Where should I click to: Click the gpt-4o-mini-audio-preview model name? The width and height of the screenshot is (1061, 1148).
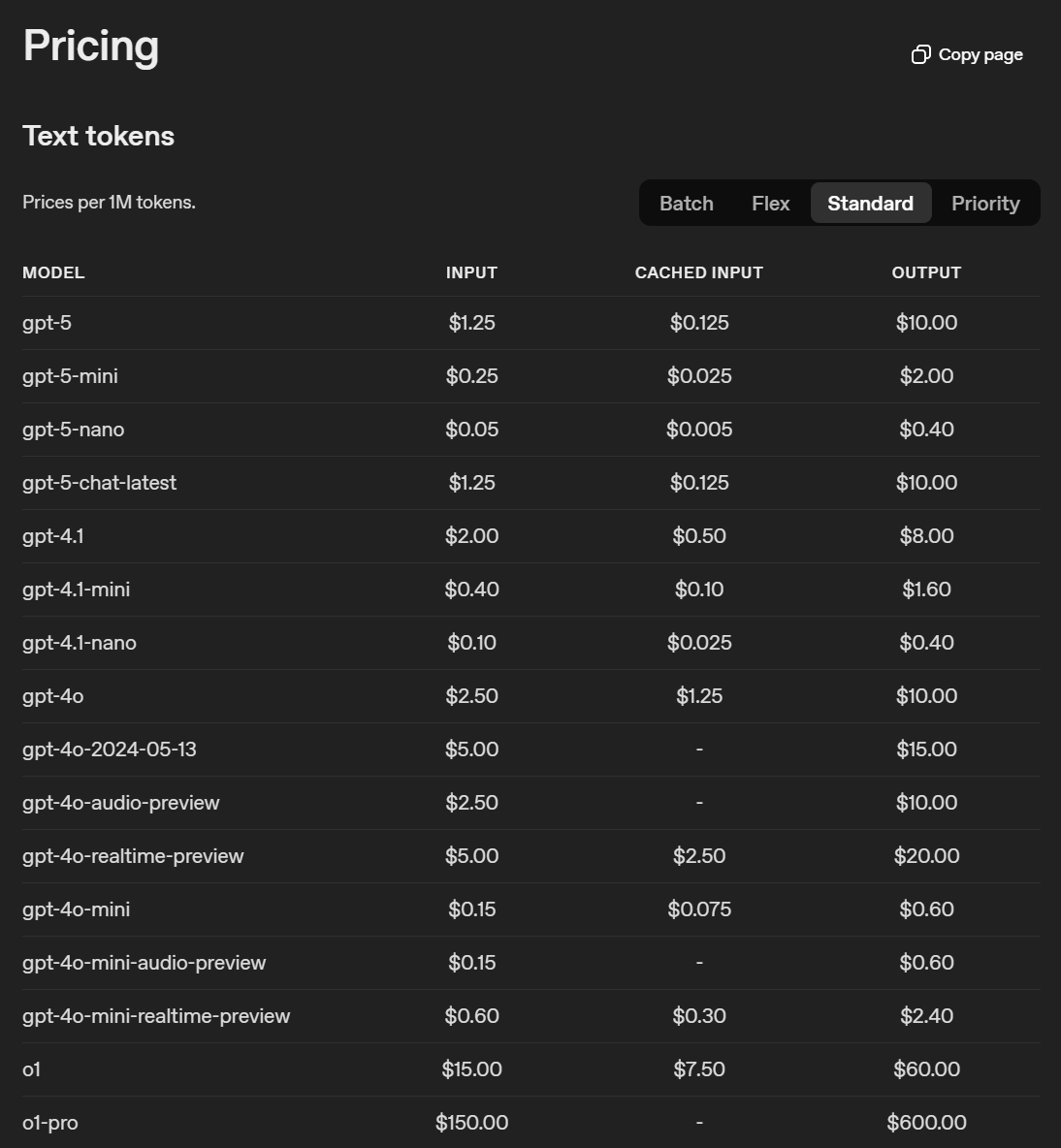click(x=145, y=963)
